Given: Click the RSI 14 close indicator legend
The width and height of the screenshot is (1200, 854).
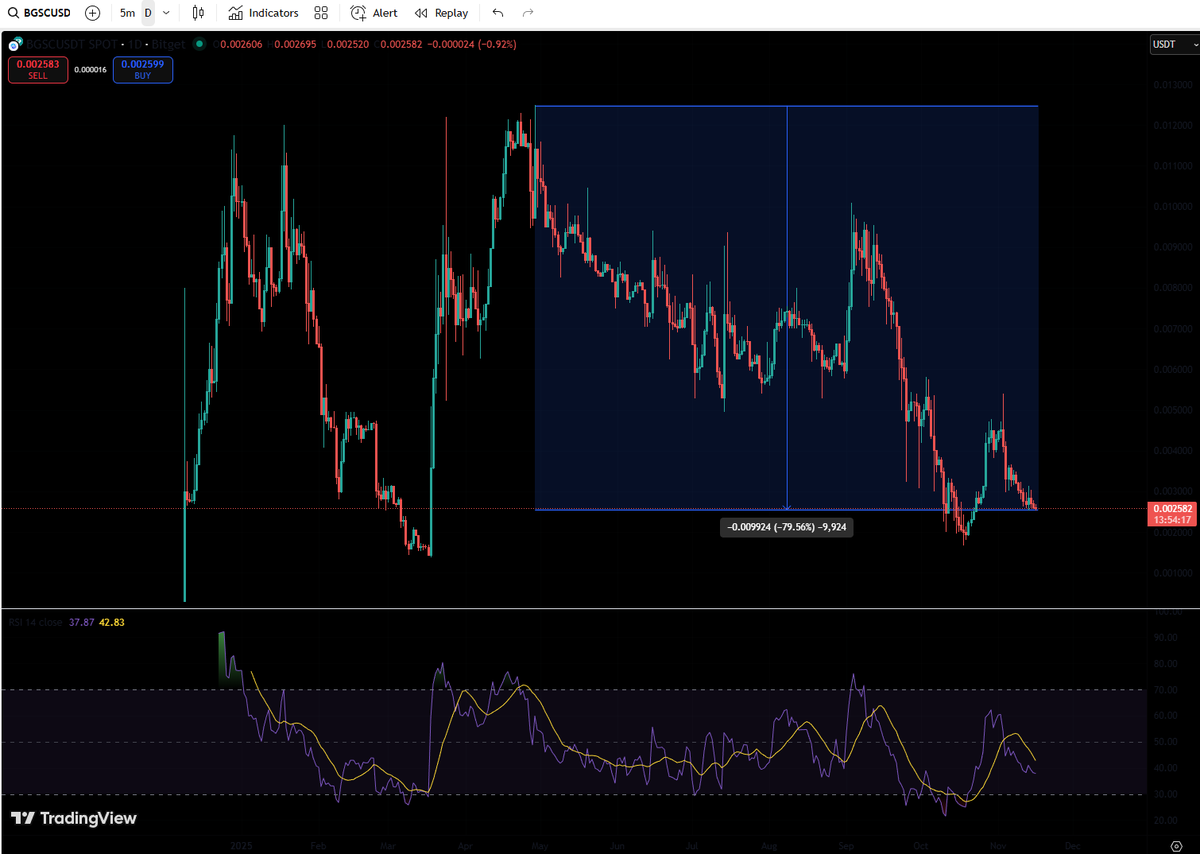Looking at the screenshot, I should (35, 622).
